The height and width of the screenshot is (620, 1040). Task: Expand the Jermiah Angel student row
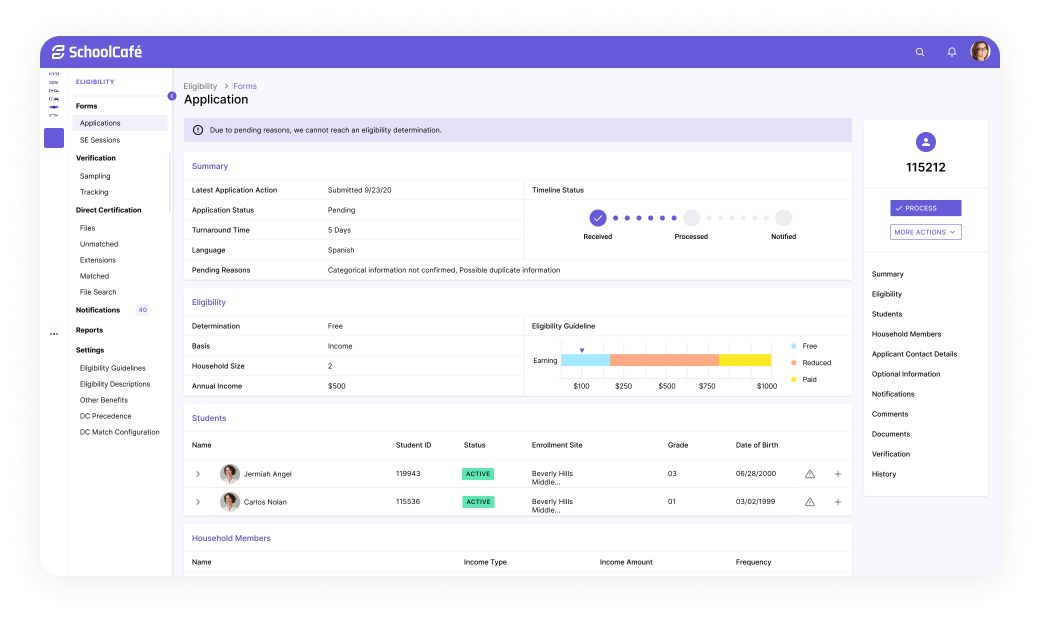(x=198, y=474)
